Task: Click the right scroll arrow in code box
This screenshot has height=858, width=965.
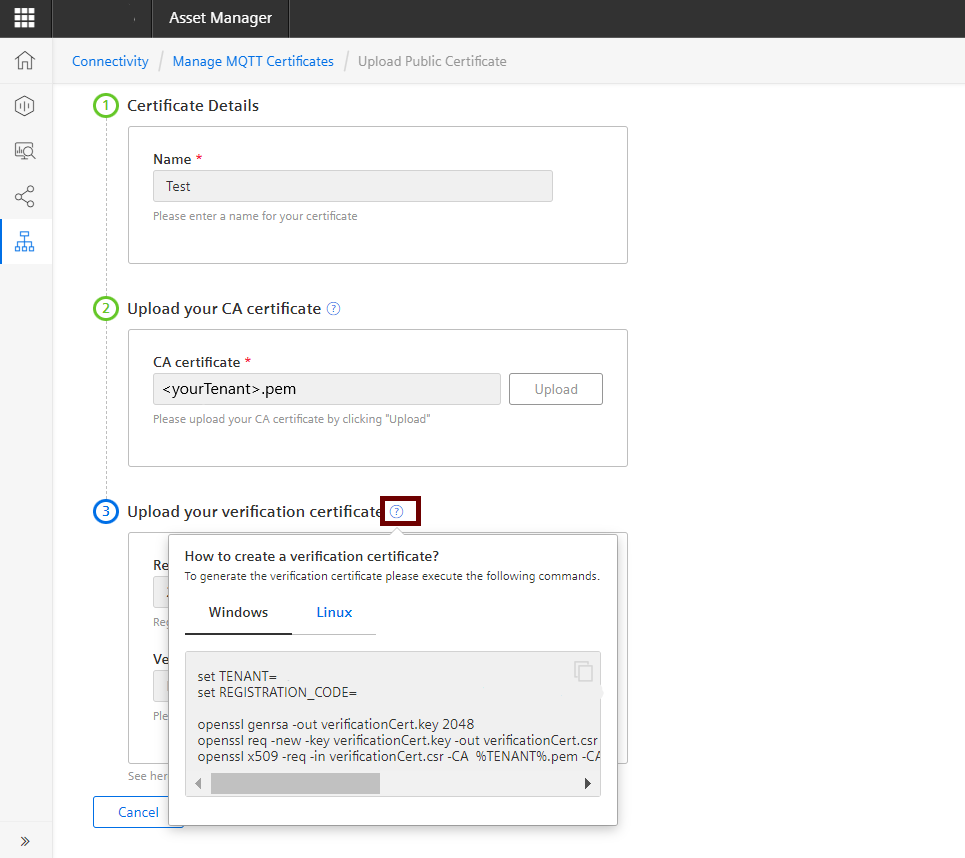Action: coord(587,784)
